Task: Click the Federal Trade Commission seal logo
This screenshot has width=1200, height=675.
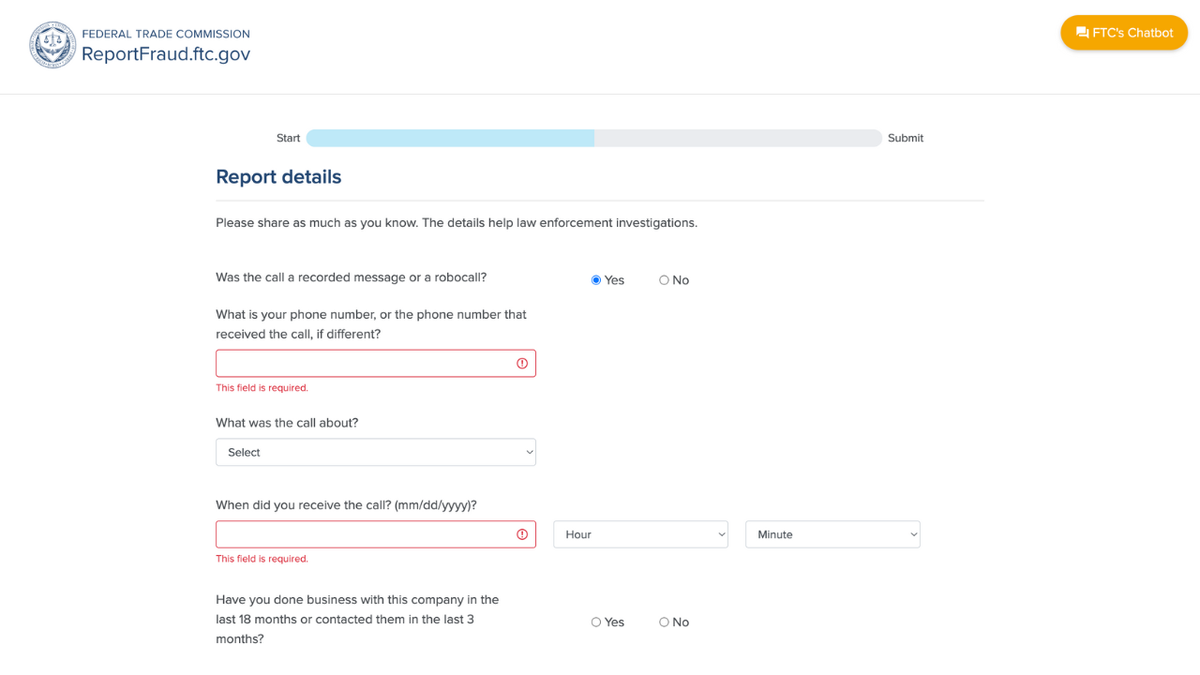Action: click(x=52, y=45)
